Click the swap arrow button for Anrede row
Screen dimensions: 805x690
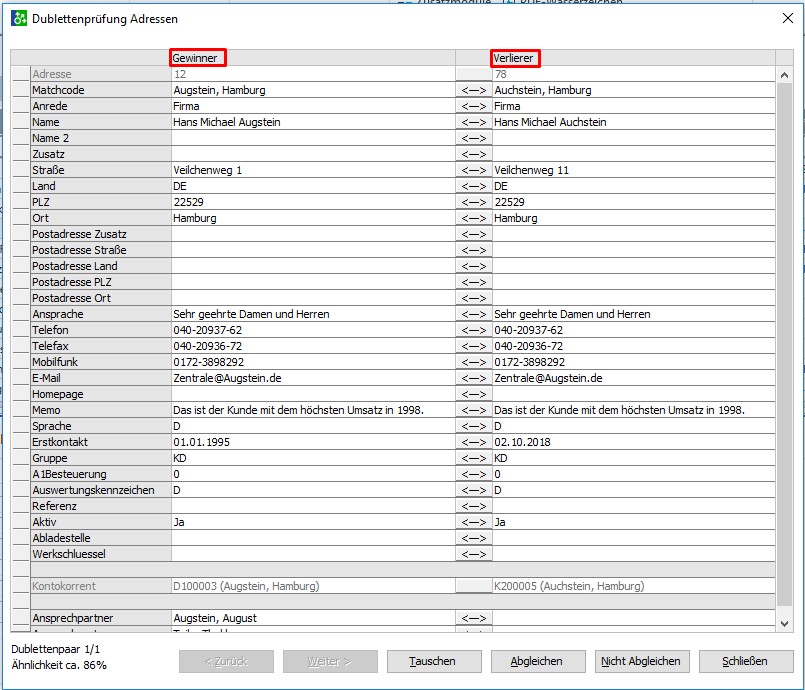pos(473,106)
